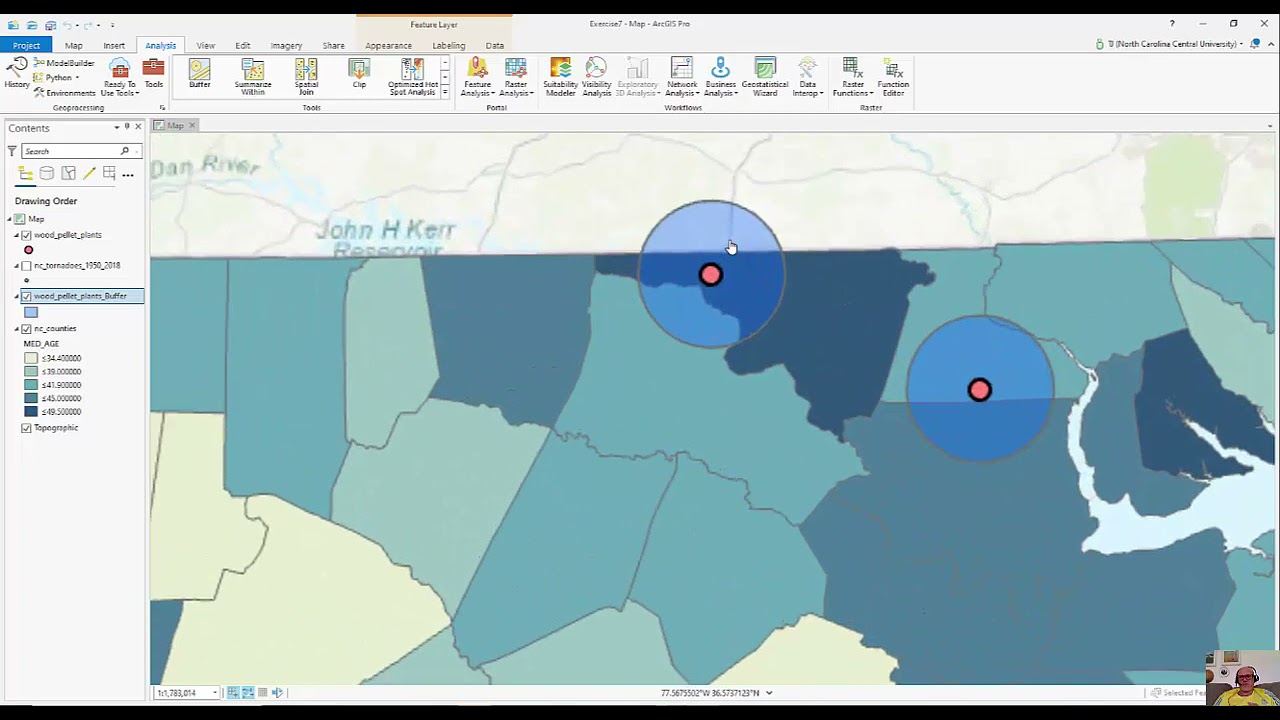Open the geoprocessing History
This screenshot has width=1280, height=720.
click(x=17, y=73)
